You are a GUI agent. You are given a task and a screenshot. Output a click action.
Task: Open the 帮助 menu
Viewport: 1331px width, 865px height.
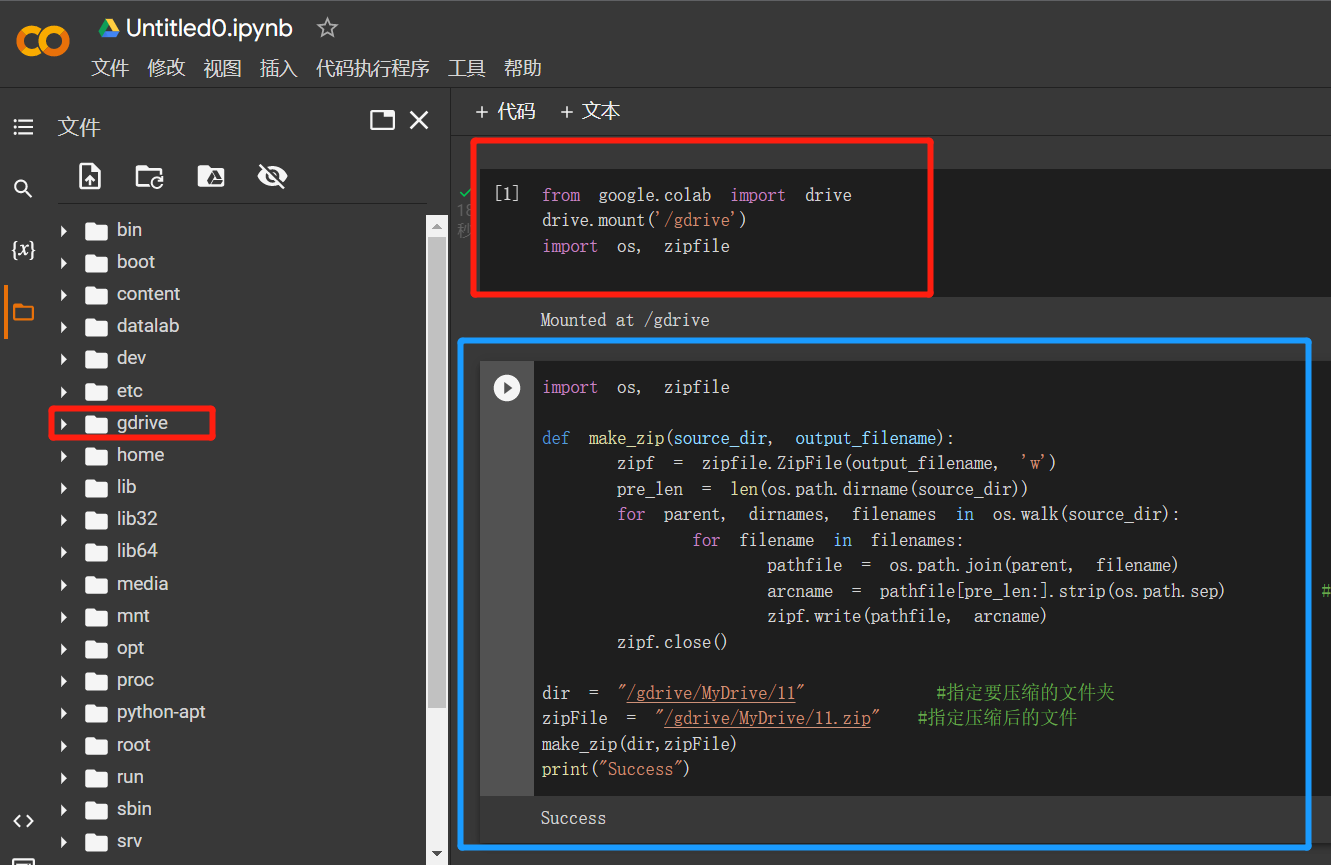[522, 68]
